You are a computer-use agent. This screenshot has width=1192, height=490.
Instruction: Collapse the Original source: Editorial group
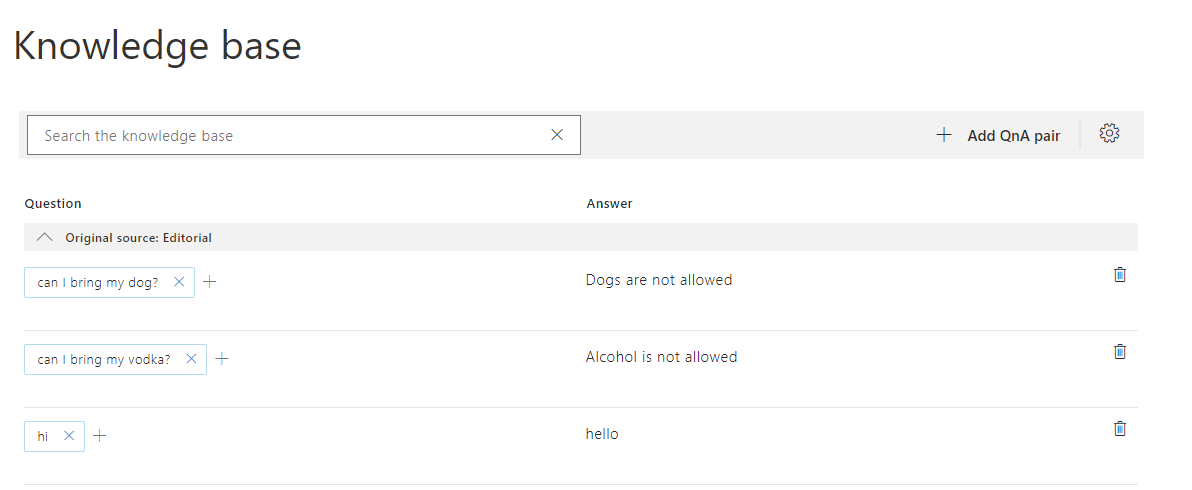pyautogui.click(x=44, y=238)
